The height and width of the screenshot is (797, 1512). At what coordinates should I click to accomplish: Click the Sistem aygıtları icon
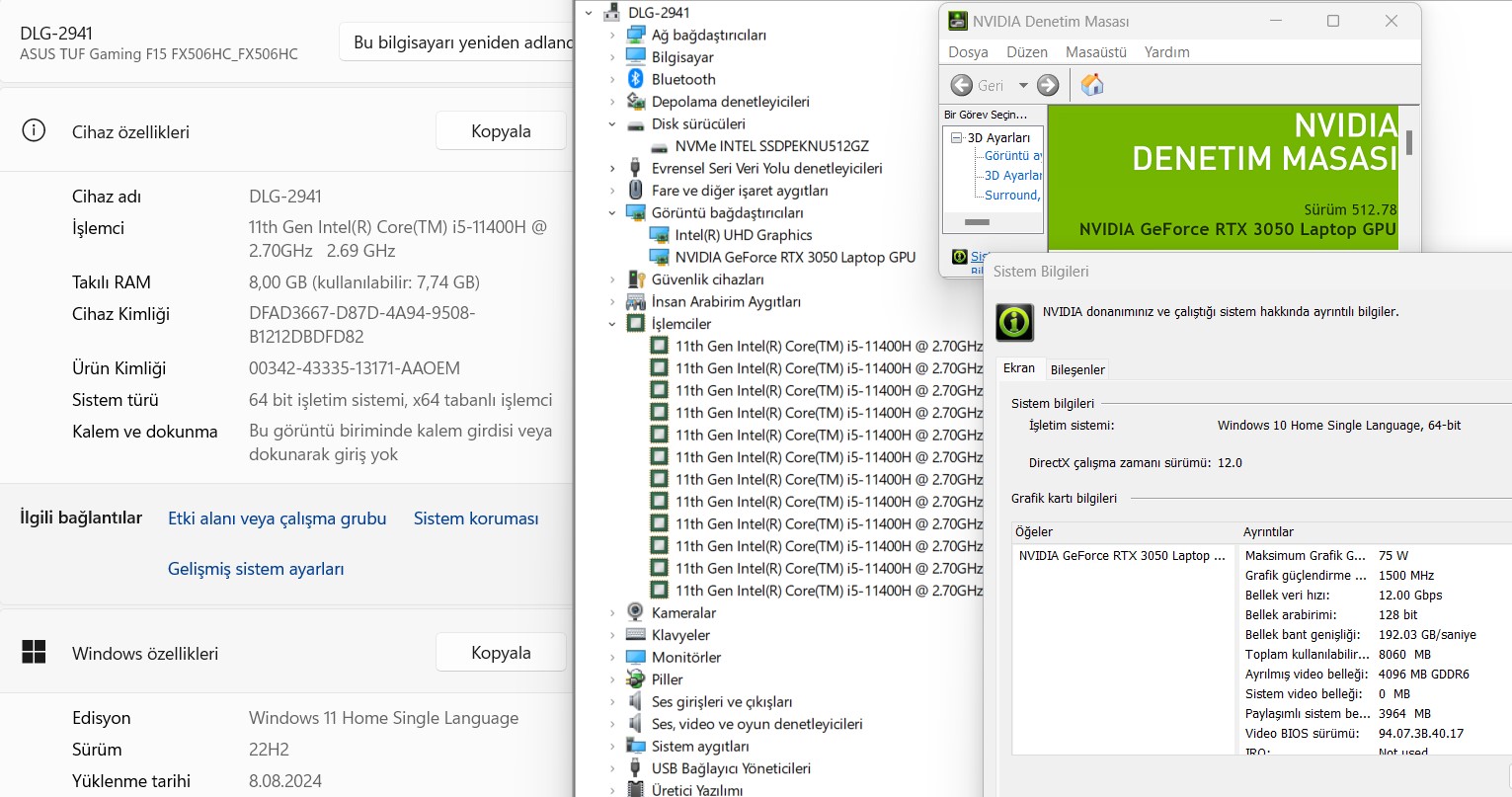click(636, 746)
